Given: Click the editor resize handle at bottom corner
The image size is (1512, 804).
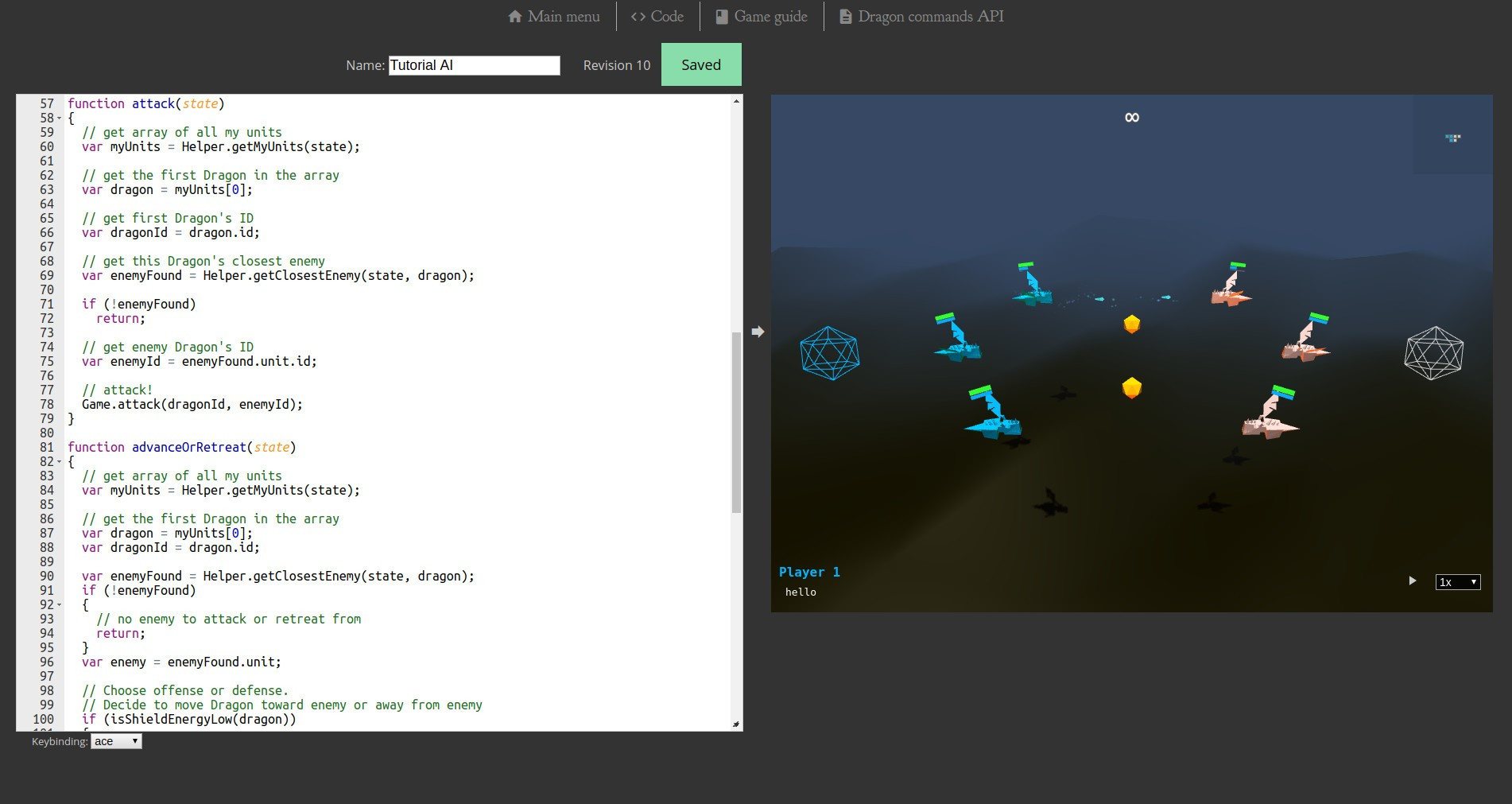Looking at the screenshot, I should coord(736,724).
